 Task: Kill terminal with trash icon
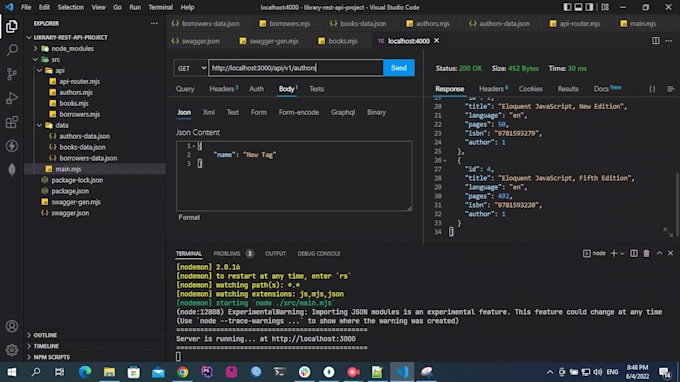[x=646, y=253]
